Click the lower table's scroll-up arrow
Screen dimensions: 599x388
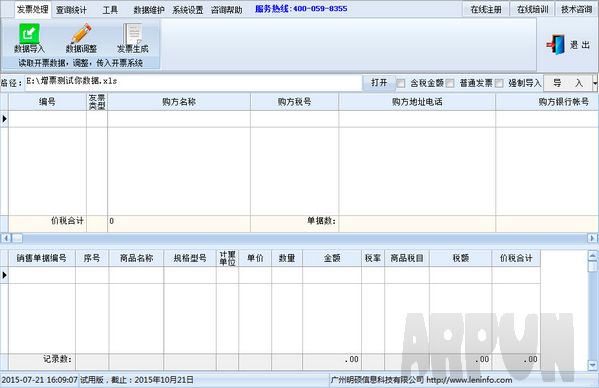tap(593, 256)
